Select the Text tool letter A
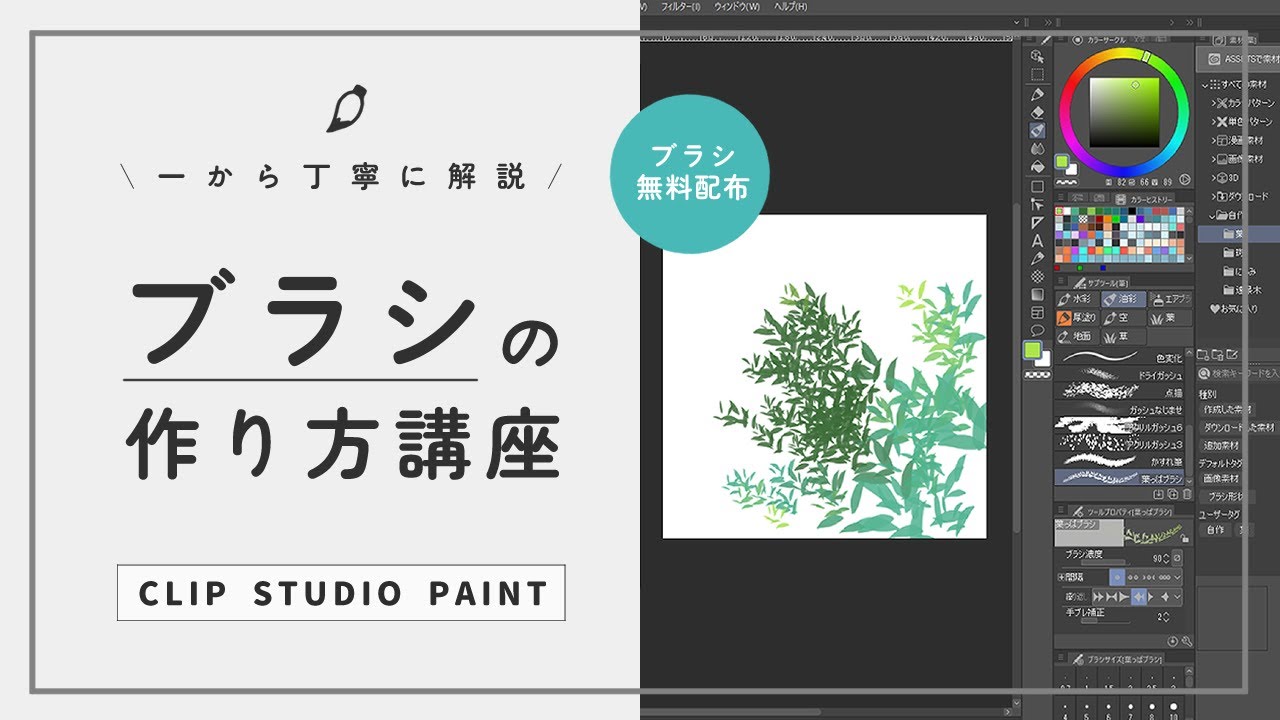Screen dimensions: 1280x720 (x=1038, y=240)
